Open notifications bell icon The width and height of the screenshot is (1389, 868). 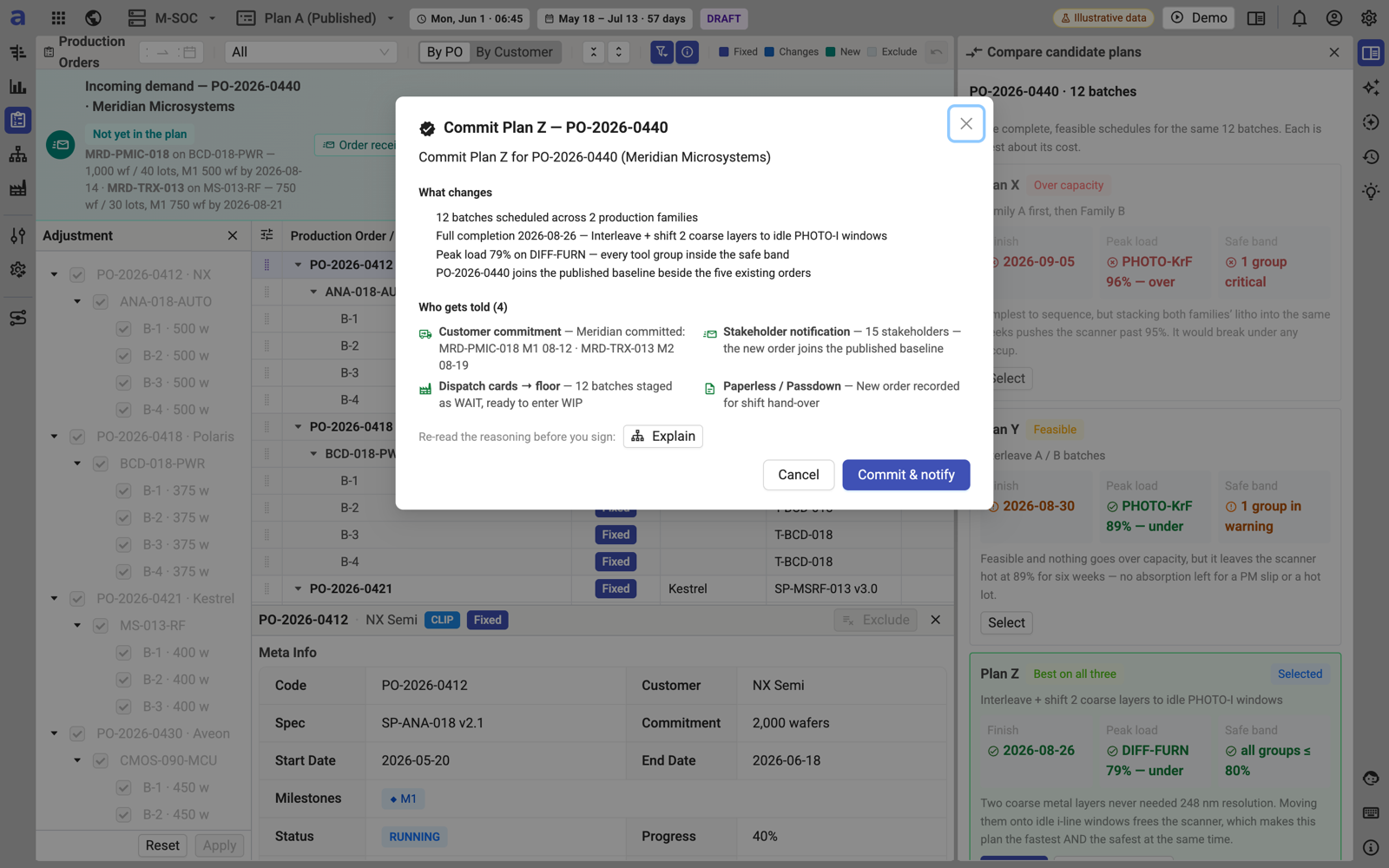pyautogui.click(x=1299, y=18)
